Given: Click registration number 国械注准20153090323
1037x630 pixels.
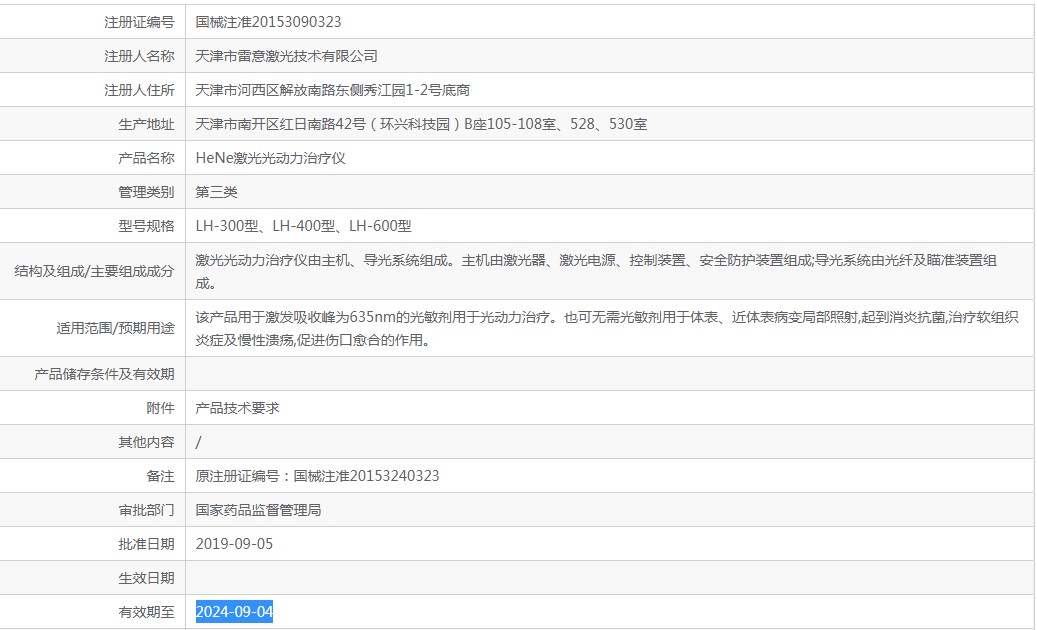Looking at the screenshot, I should coord(269,22).
